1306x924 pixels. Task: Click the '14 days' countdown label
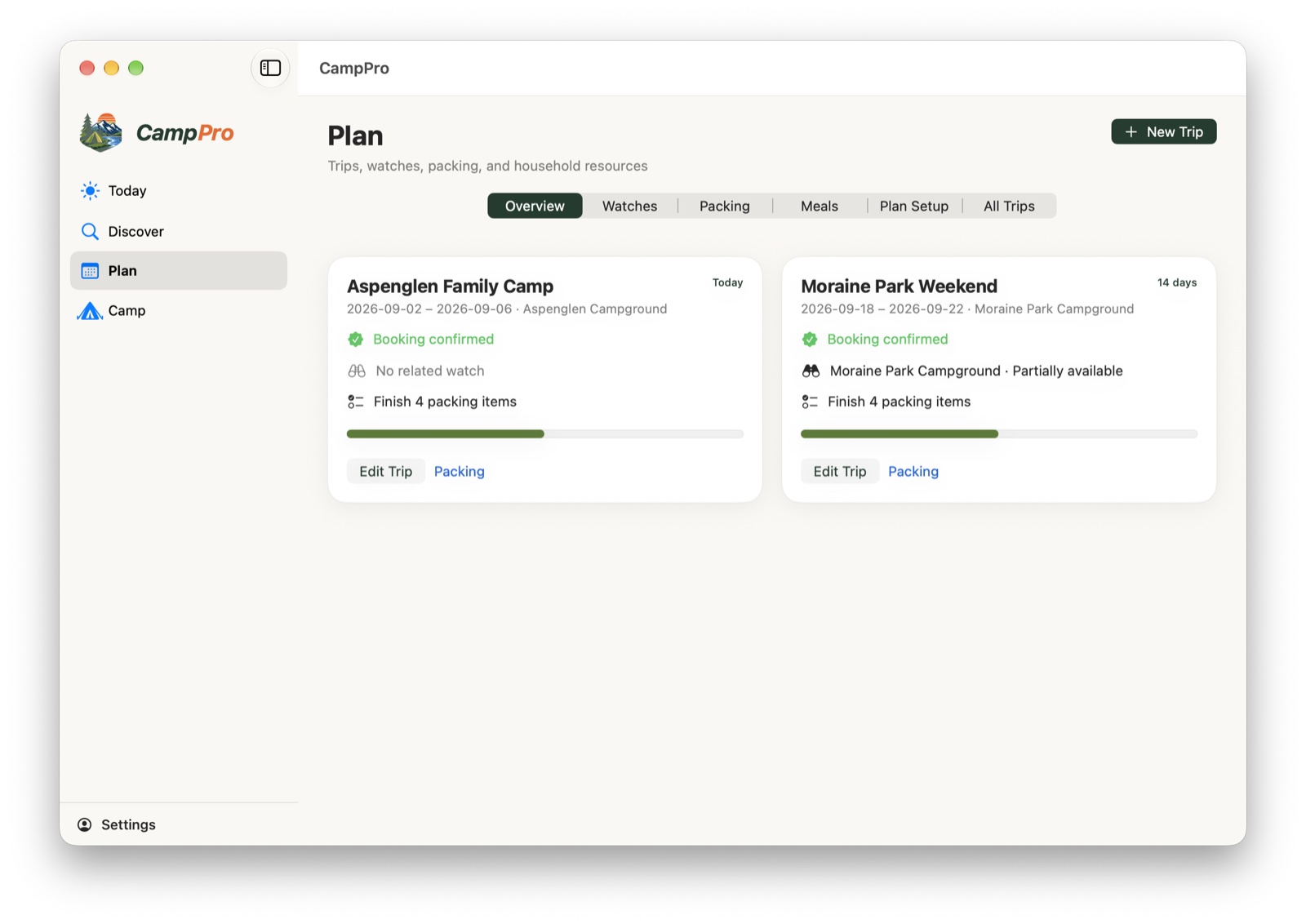pos(1176,282)
